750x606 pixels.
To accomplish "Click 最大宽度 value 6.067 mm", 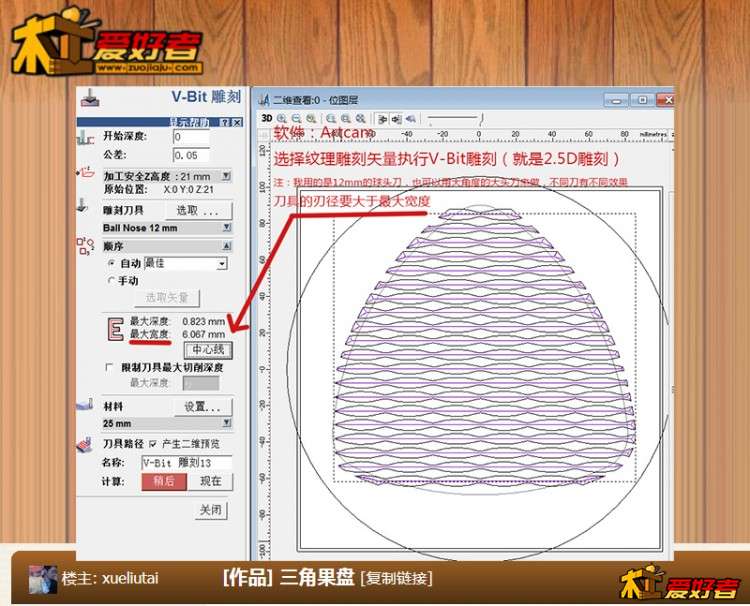I will [204, 334].
